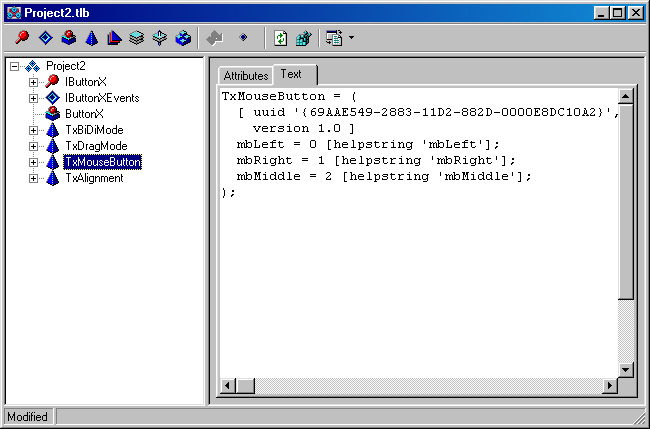Click the red New Interface toolbar icon
The height and width of the screenshot is (429, 650).
click(x=22, y=38)
